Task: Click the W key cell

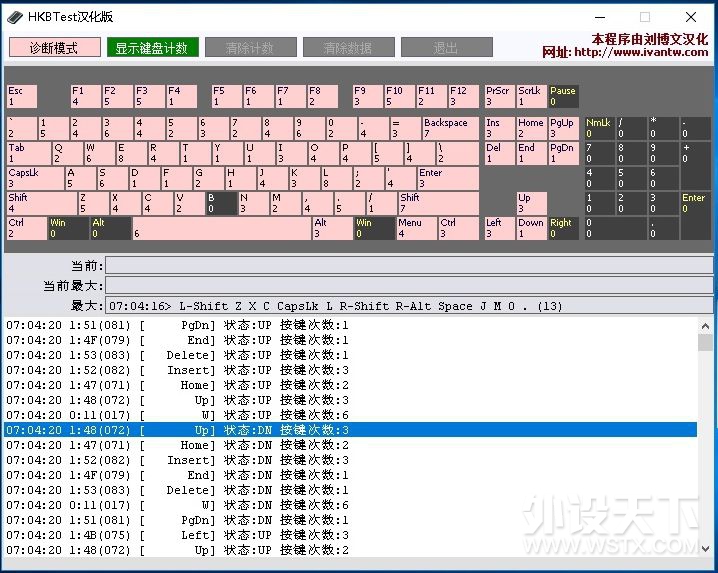Action: point(99,153)
